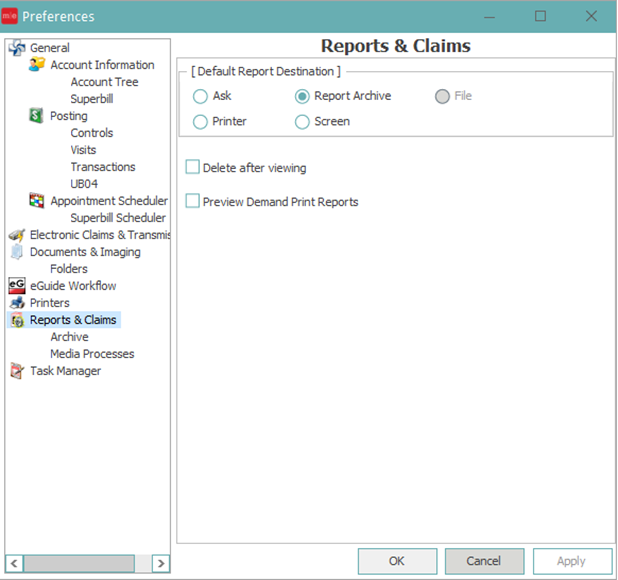The image size is (618, 580).
Task: Select the Screen destination option
Action: tap(303, 122)
